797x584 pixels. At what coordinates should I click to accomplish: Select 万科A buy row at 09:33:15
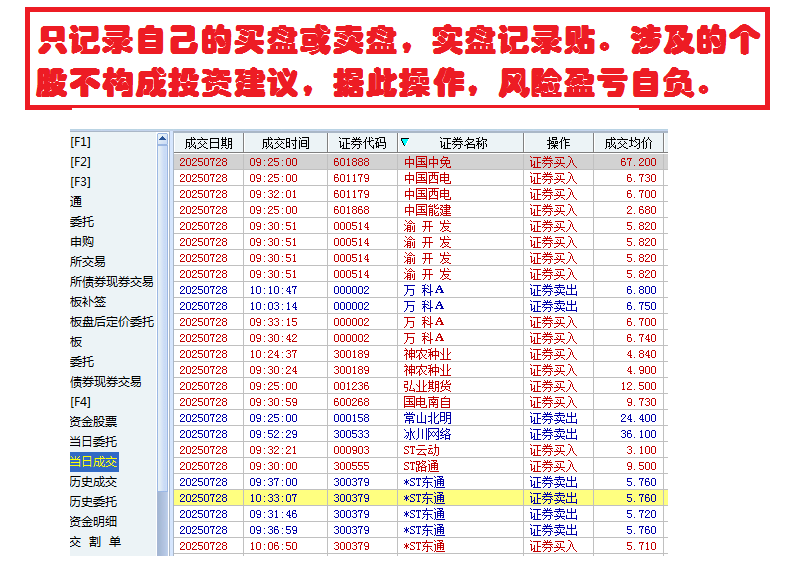[x=420, y=322]
